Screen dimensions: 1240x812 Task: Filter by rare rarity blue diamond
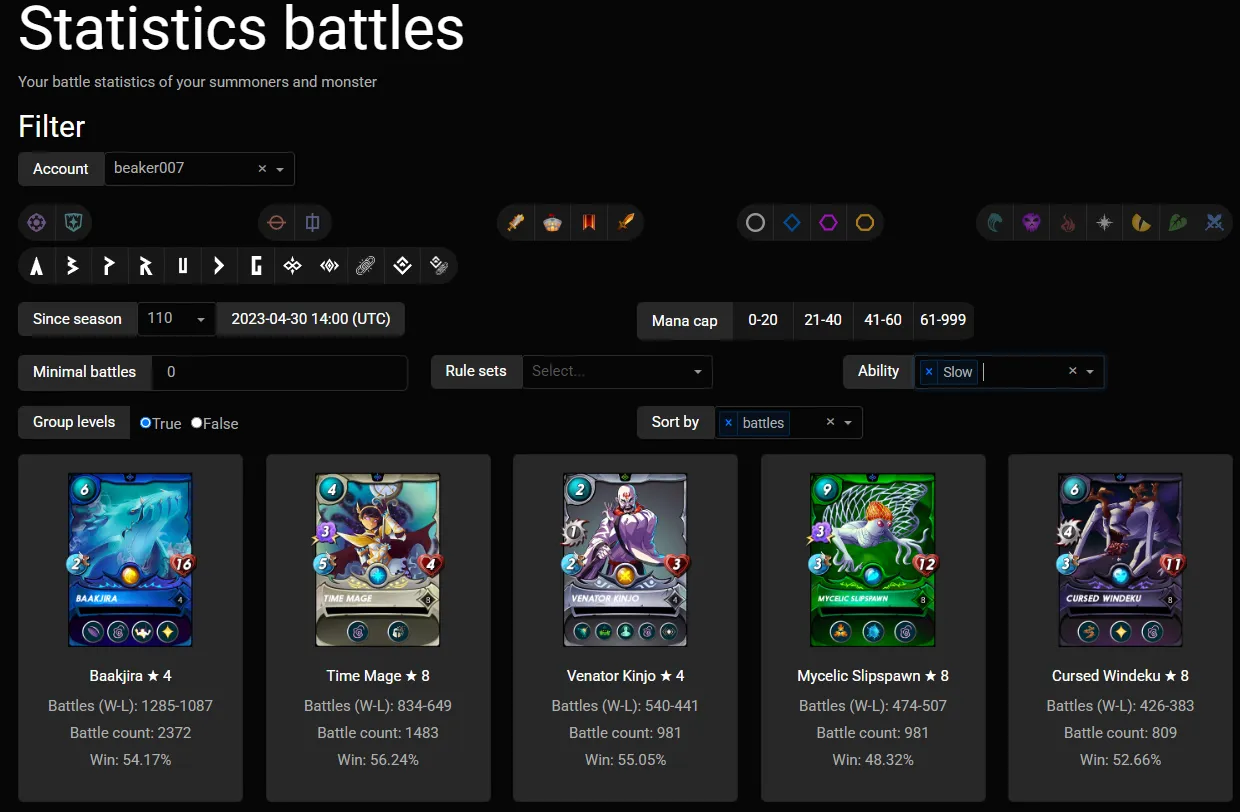(x=792, y=223)
